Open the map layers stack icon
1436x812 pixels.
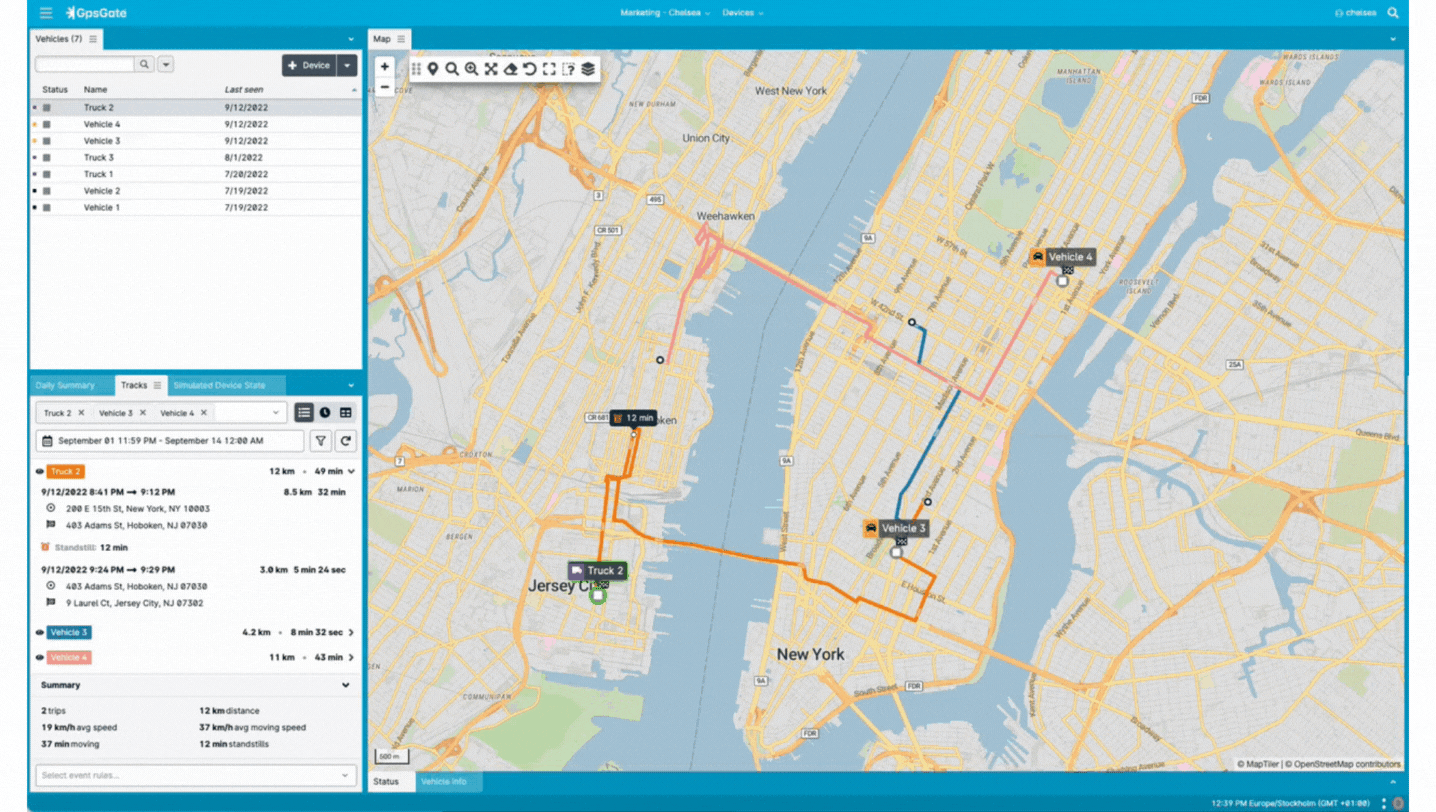click(x=588, y=69)
